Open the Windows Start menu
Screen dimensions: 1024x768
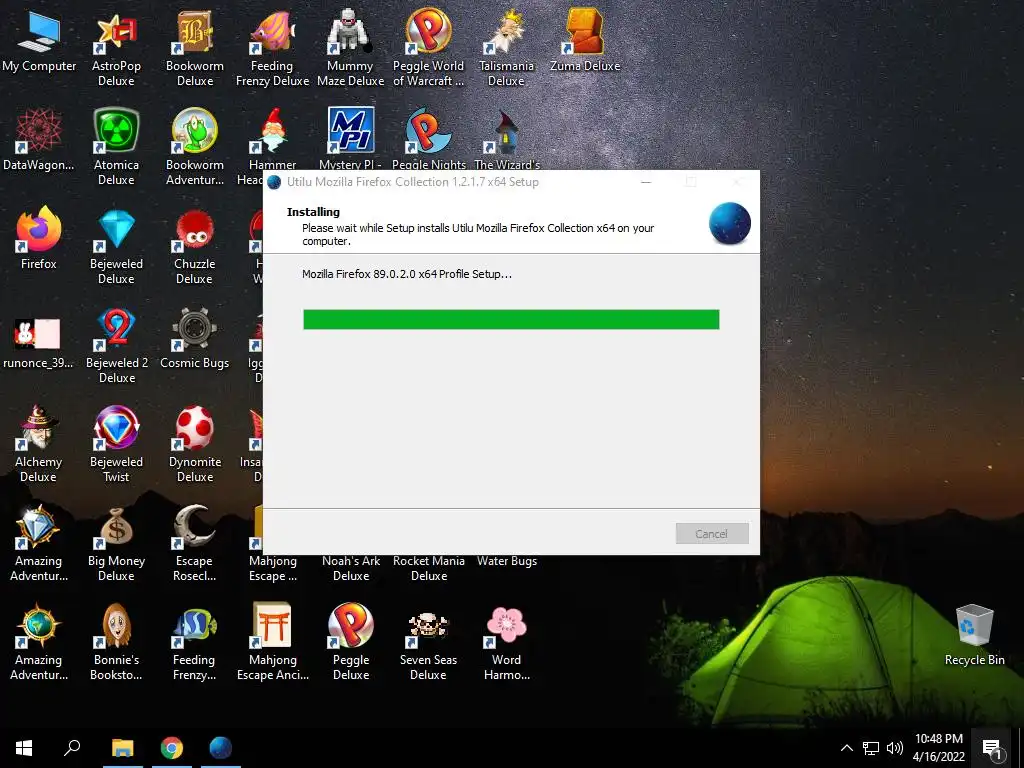pyautogui.click(x=24, y=748)
